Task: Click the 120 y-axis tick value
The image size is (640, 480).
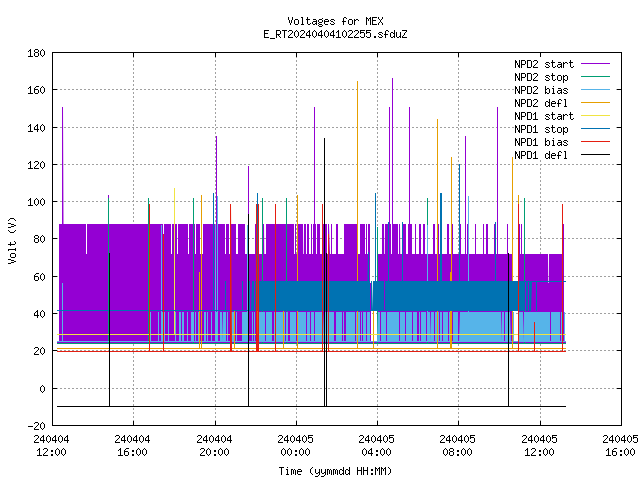Action: click(36, 165)
